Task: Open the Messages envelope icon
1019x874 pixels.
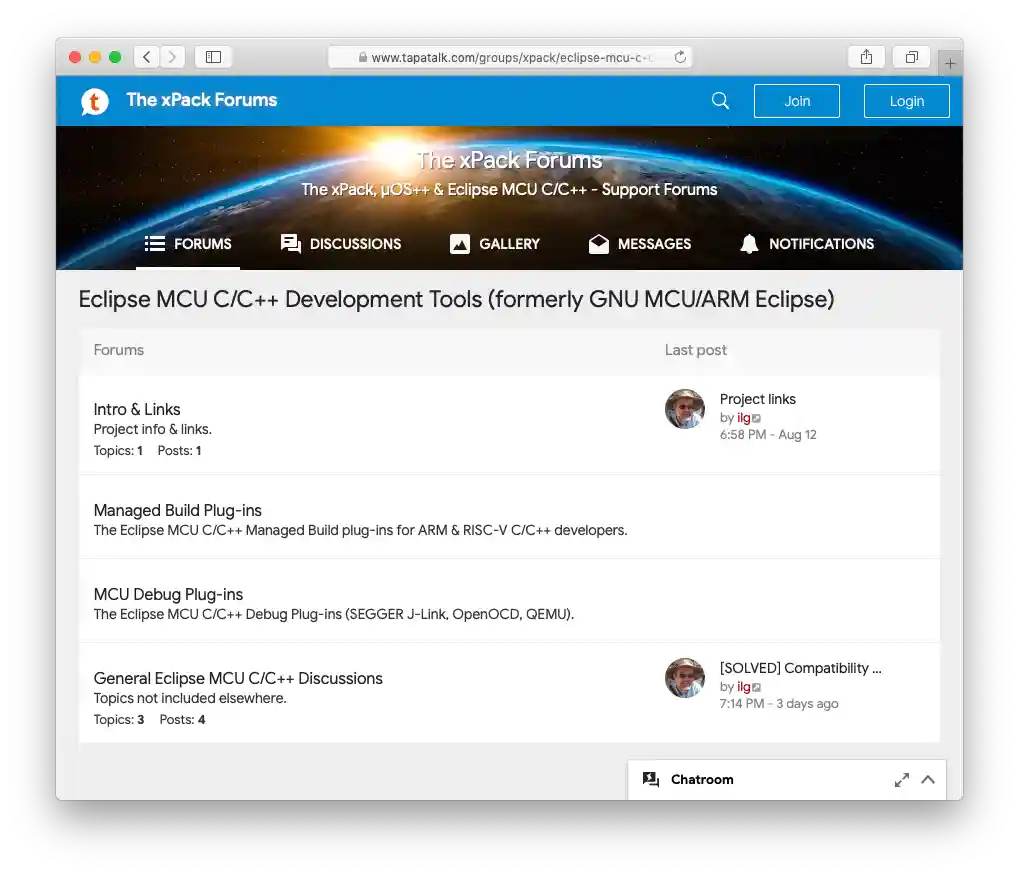Action: coord(598,243)
